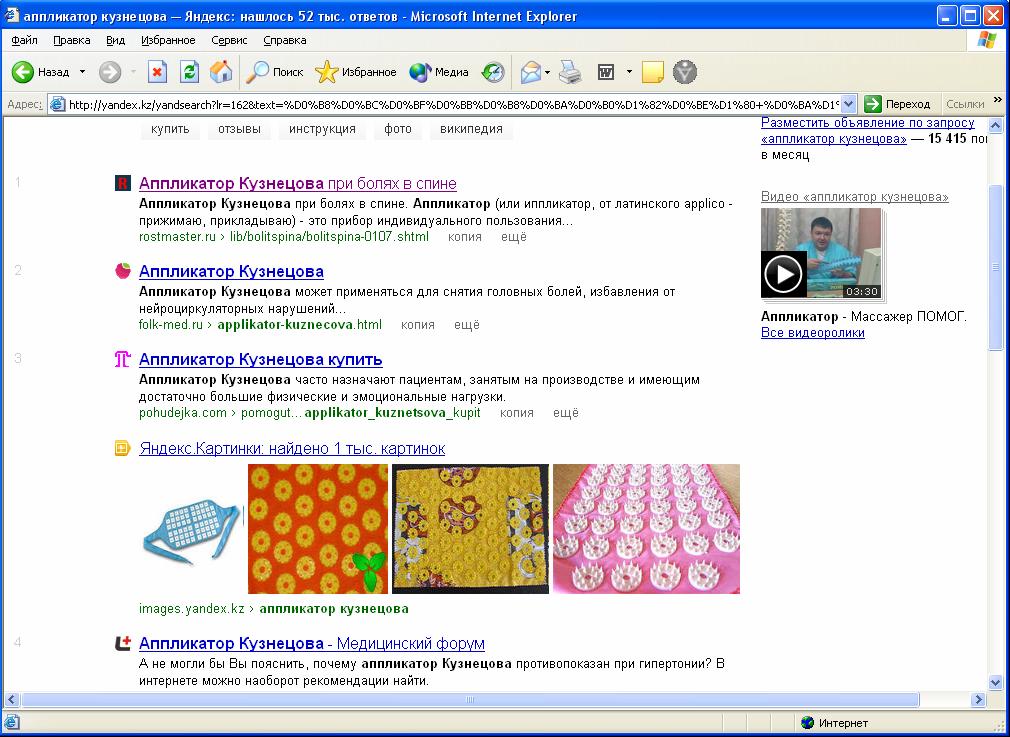This screenshot has height=737, width=1010.
Task: Open the Назад history dropdown arrow
Action: [x=82, y=72]
